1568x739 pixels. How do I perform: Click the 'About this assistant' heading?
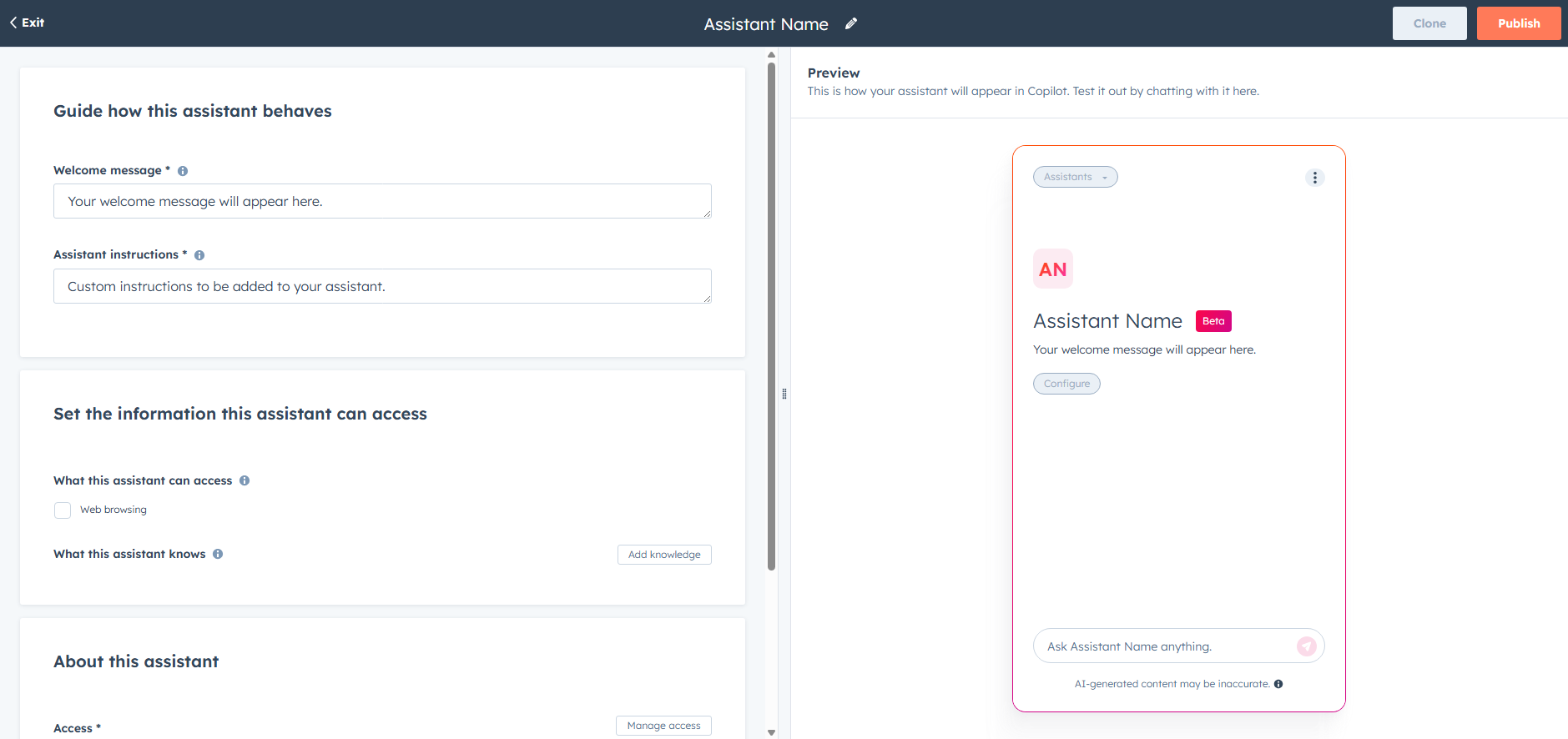click(x=136, y=661)
